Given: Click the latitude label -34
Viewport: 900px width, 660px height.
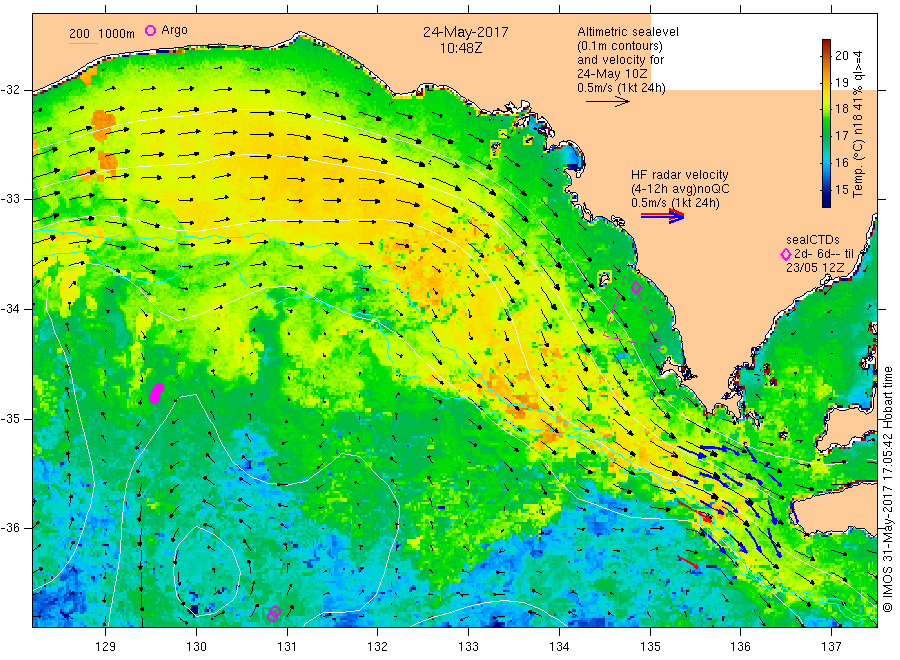Looking at the screenshot, I should (x=11, y=309).
